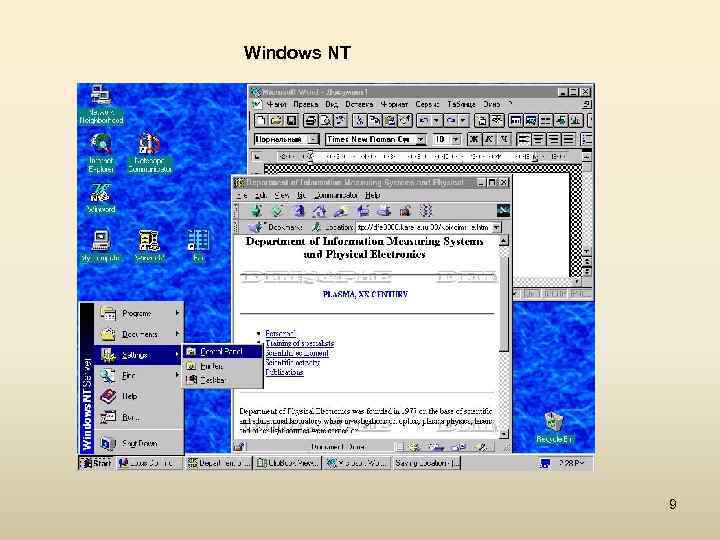Click the Netscape page scrollbar up arrow
Screen dimensions: 720x540
click(x=504, y=241)
